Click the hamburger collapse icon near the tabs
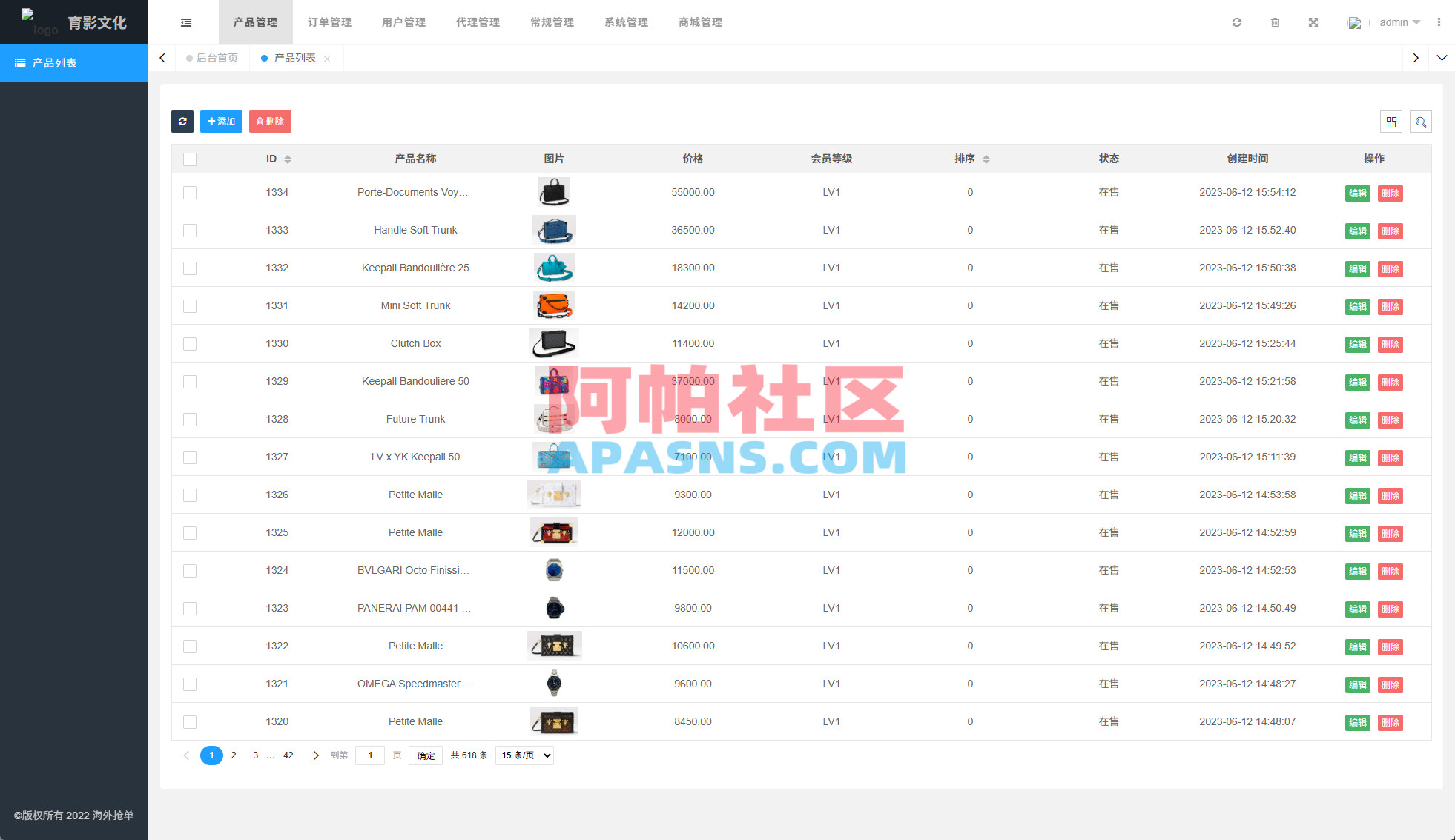 click(185, 22)
